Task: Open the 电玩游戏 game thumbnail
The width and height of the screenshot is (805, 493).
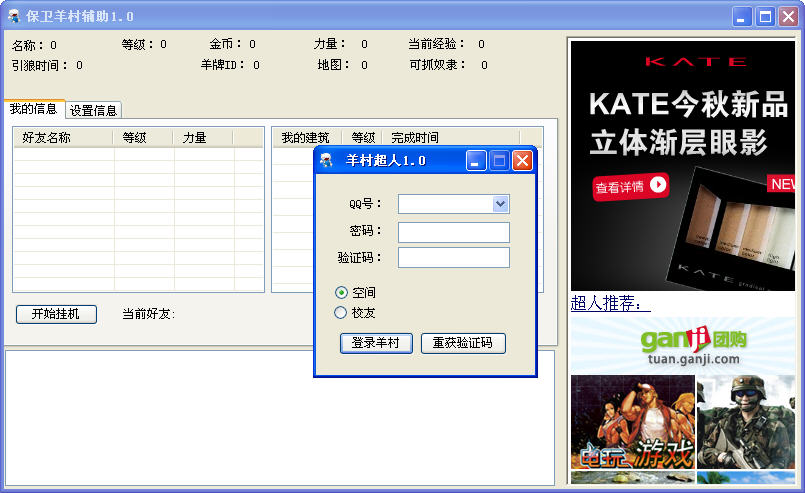Action: (632, 422)
